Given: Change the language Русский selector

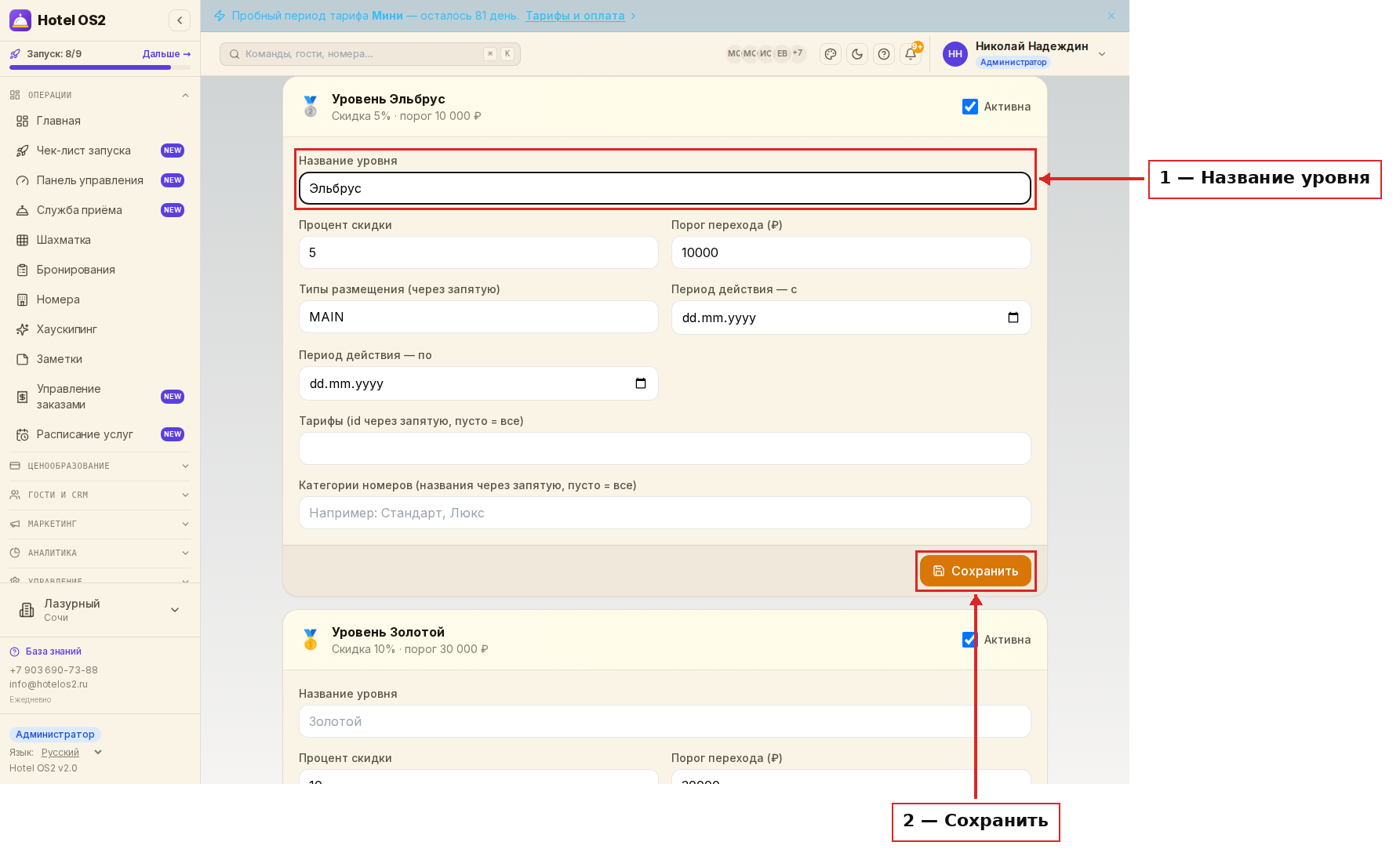Looking at the screenshot, I should [71, 753].
